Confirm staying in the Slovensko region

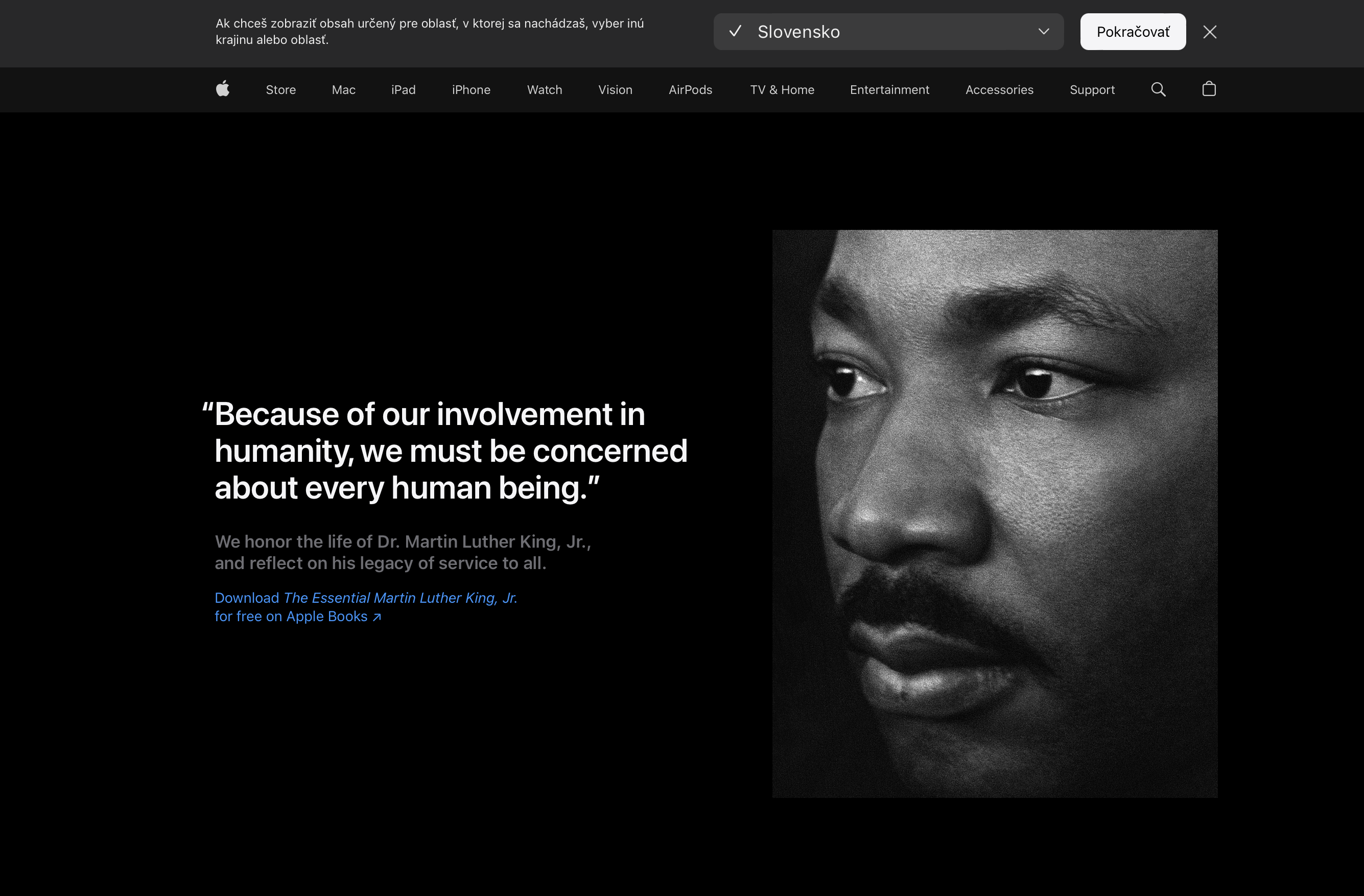1133,32
